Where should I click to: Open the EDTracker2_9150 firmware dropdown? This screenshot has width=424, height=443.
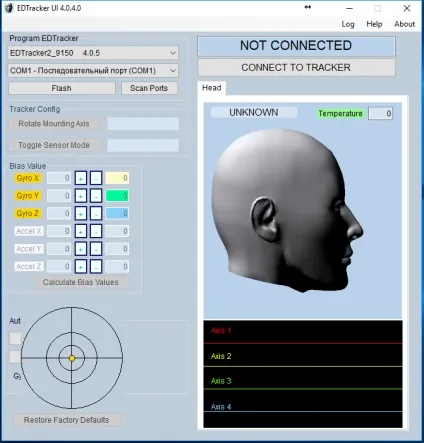point(93,53)
